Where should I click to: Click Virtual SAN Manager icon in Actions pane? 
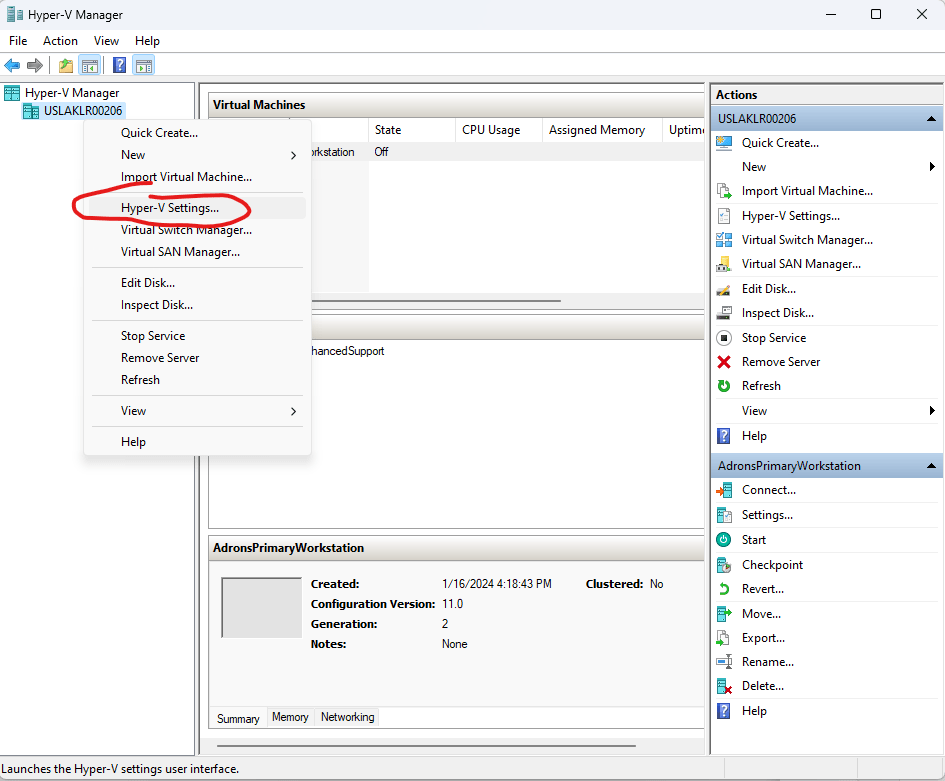[724, 264]
